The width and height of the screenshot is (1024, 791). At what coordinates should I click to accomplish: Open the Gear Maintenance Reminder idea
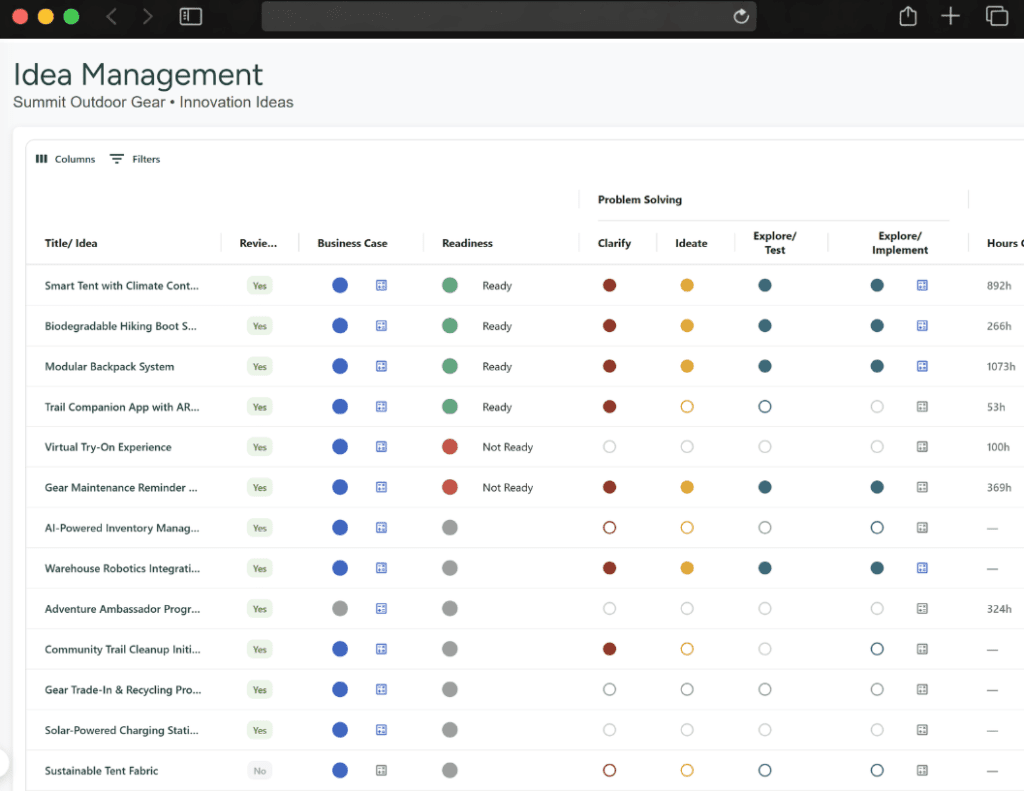(x=121, y=488)
